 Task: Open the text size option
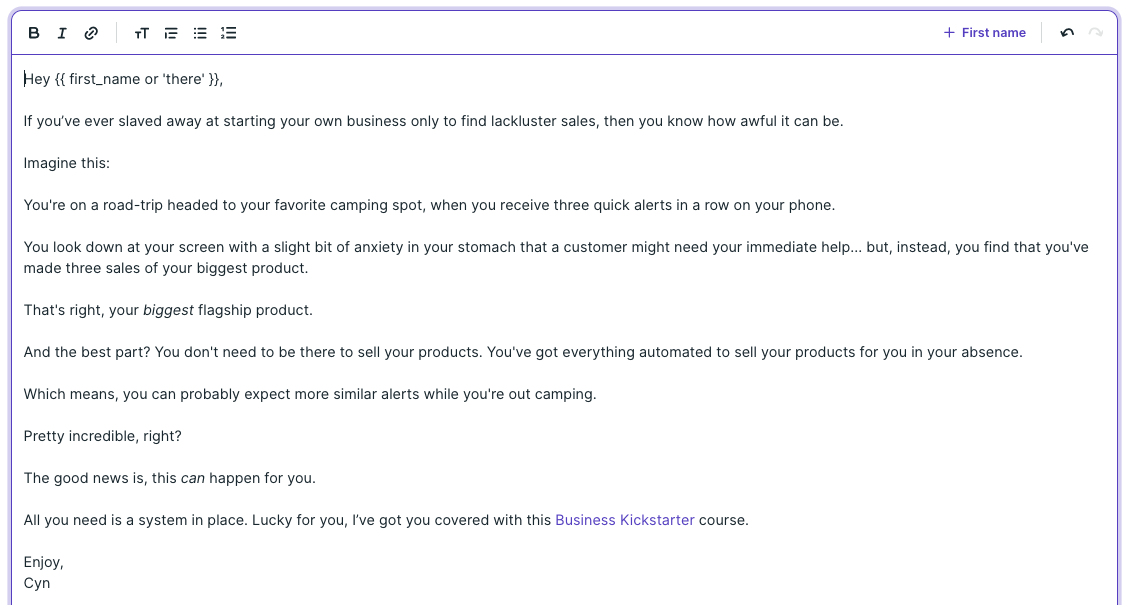tap(141, 33)
